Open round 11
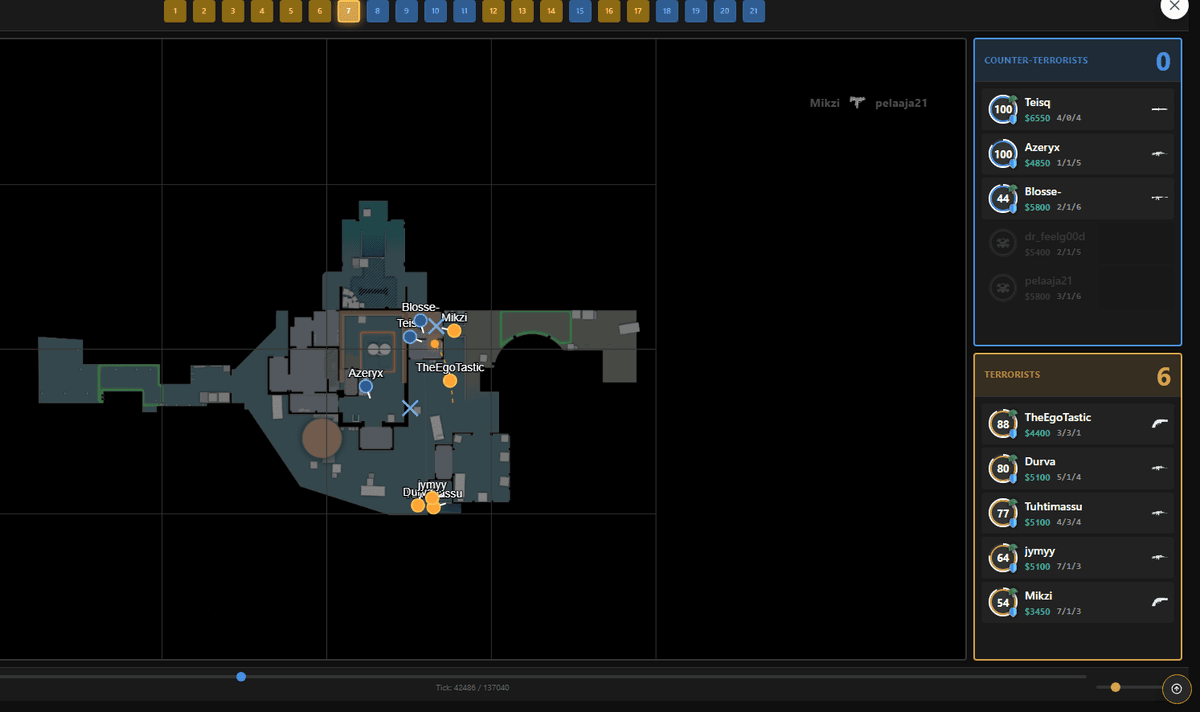1200x712 pixels. pos(465,11)
